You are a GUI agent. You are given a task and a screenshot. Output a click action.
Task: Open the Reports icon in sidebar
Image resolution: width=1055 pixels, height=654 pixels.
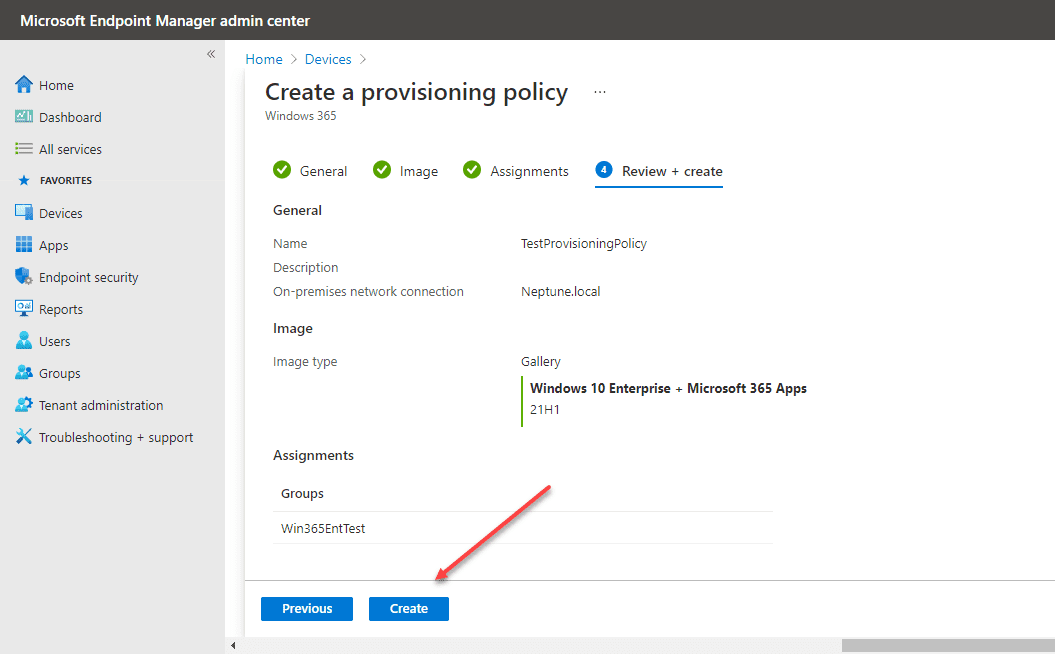point(24,309)
